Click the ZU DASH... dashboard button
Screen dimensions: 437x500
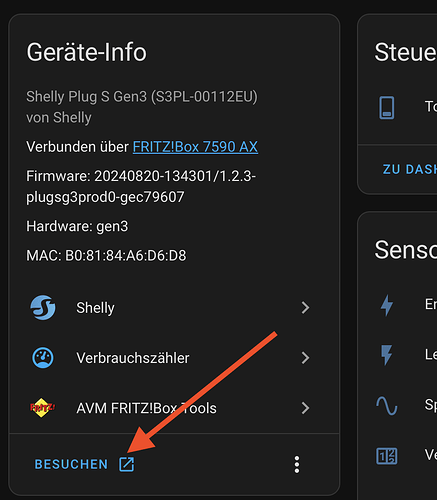point(410,169)
